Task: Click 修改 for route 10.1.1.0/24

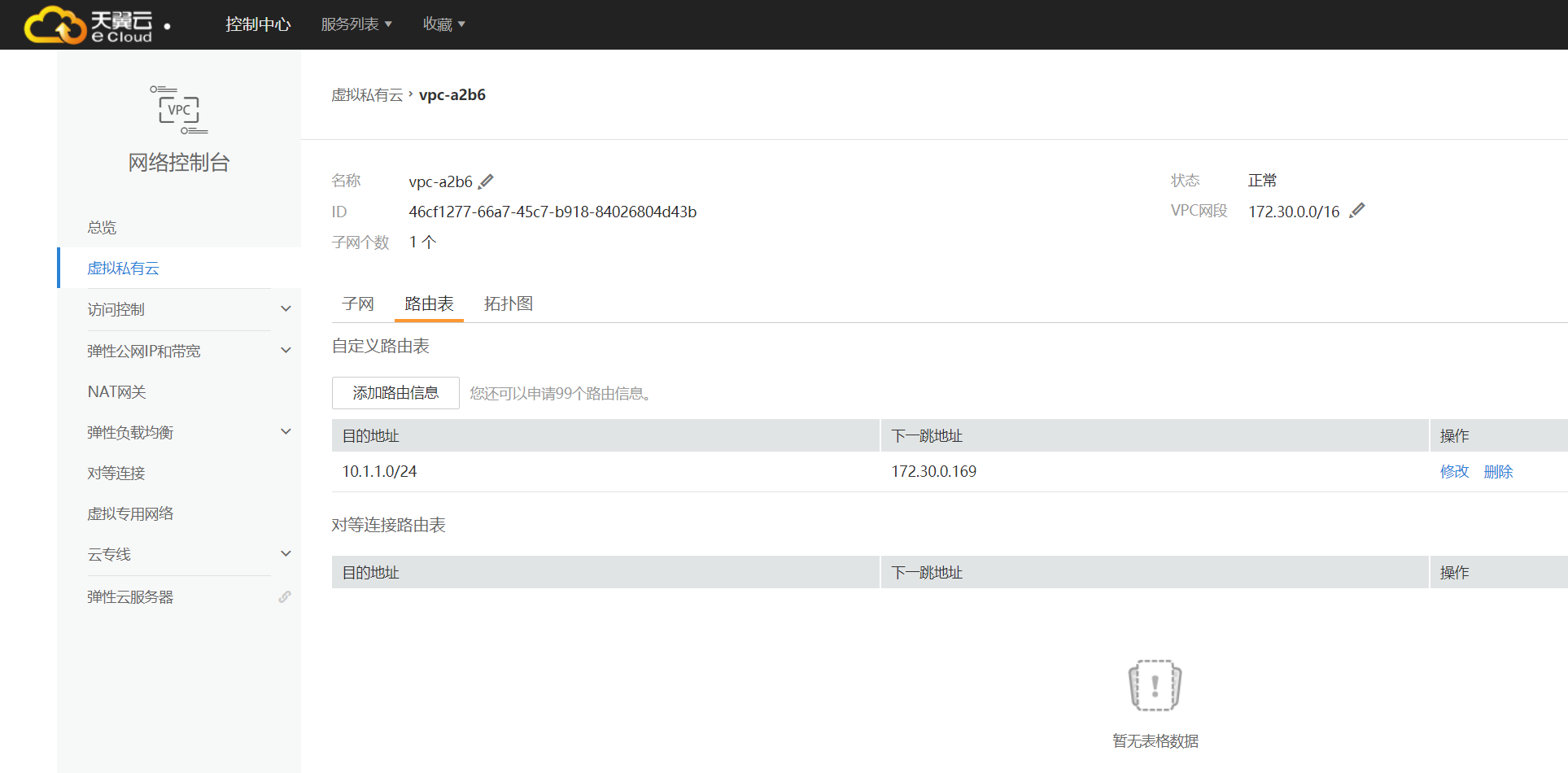Action: click(x=1454, y=472)
